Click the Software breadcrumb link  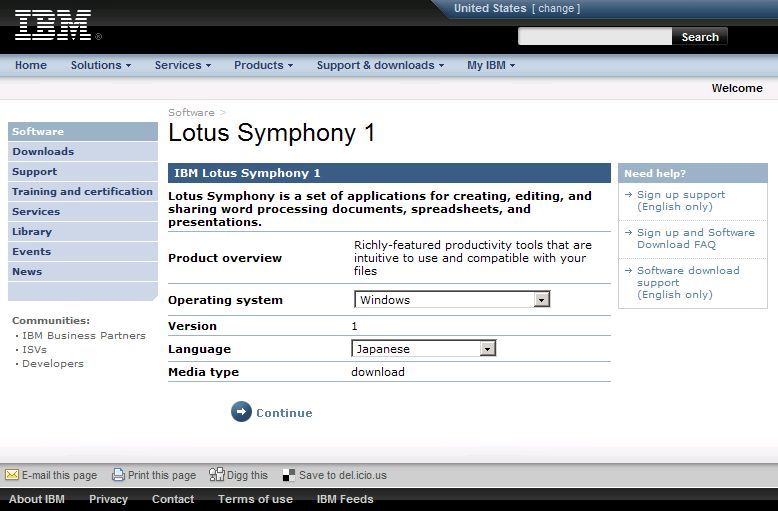[x=191, y=113]
